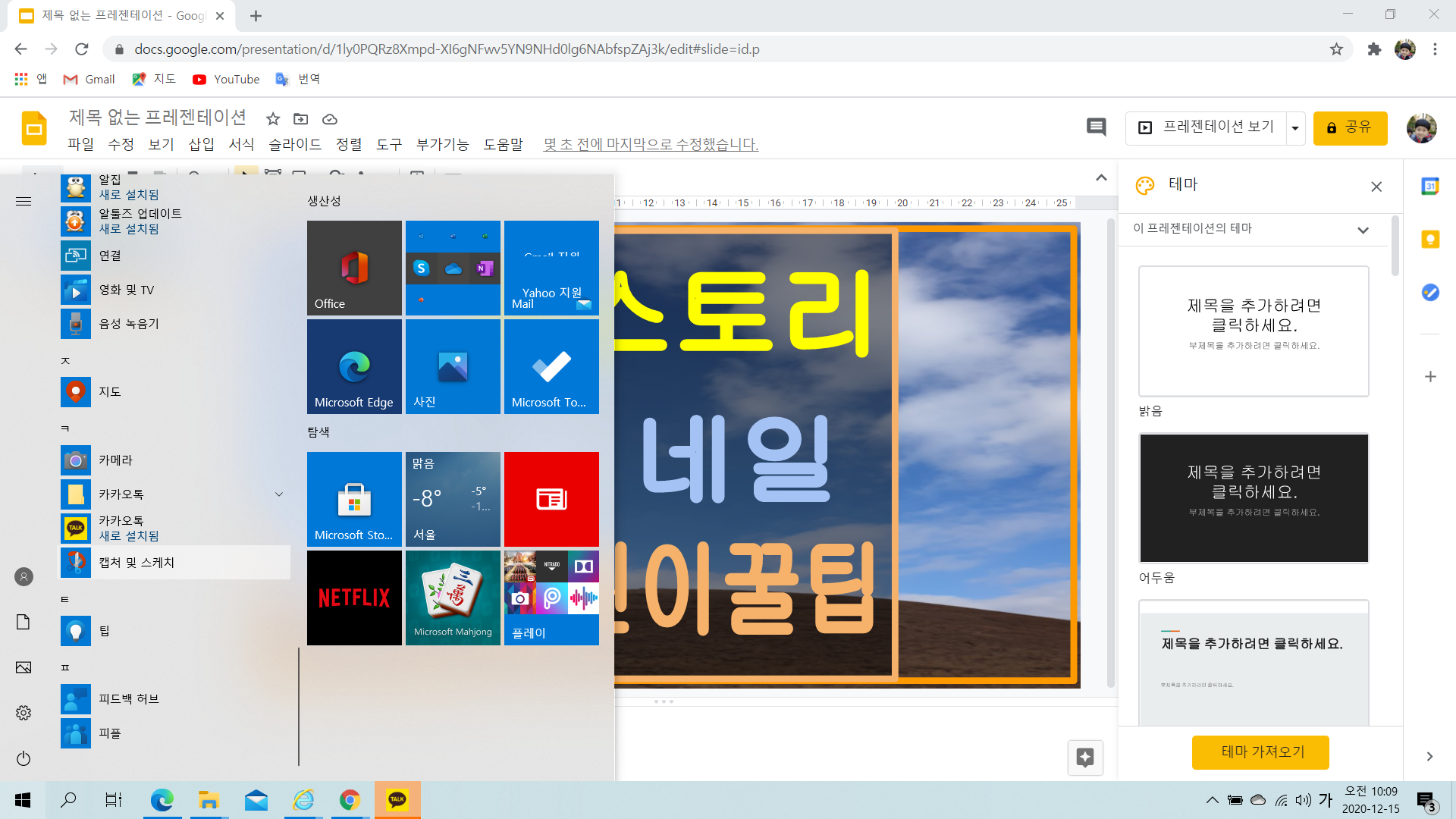The image size is (1456, 819).
Task: Open the Google Keep side panel icon
Action: coord(1429,240)
